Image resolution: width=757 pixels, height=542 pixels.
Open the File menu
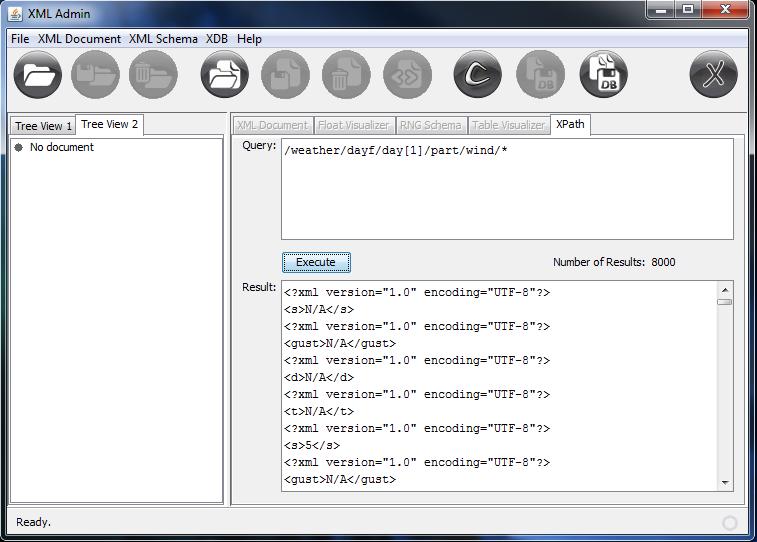pos(20,39)
